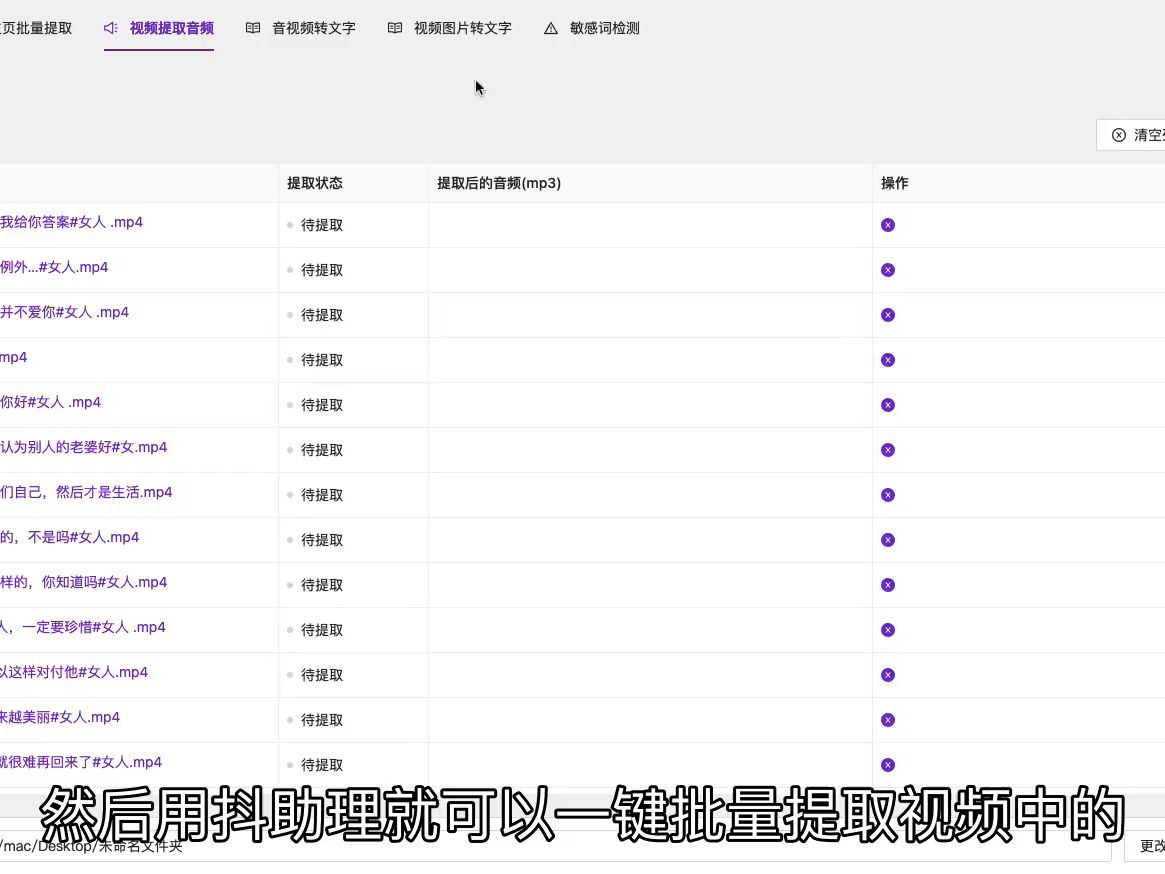This screenshot has height=874, width=1165.
Task: Open file 就很难再回来了#女人.mp4
Action: point(81,763)
